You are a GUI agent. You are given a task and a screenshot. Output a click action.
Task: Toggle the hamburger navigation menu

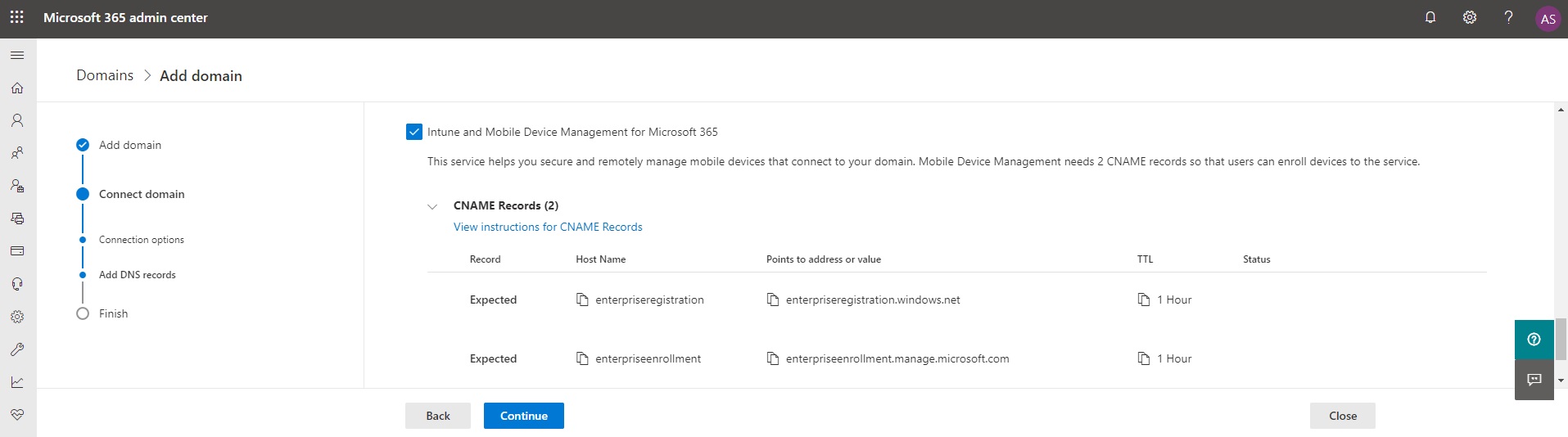pos(17,55)
